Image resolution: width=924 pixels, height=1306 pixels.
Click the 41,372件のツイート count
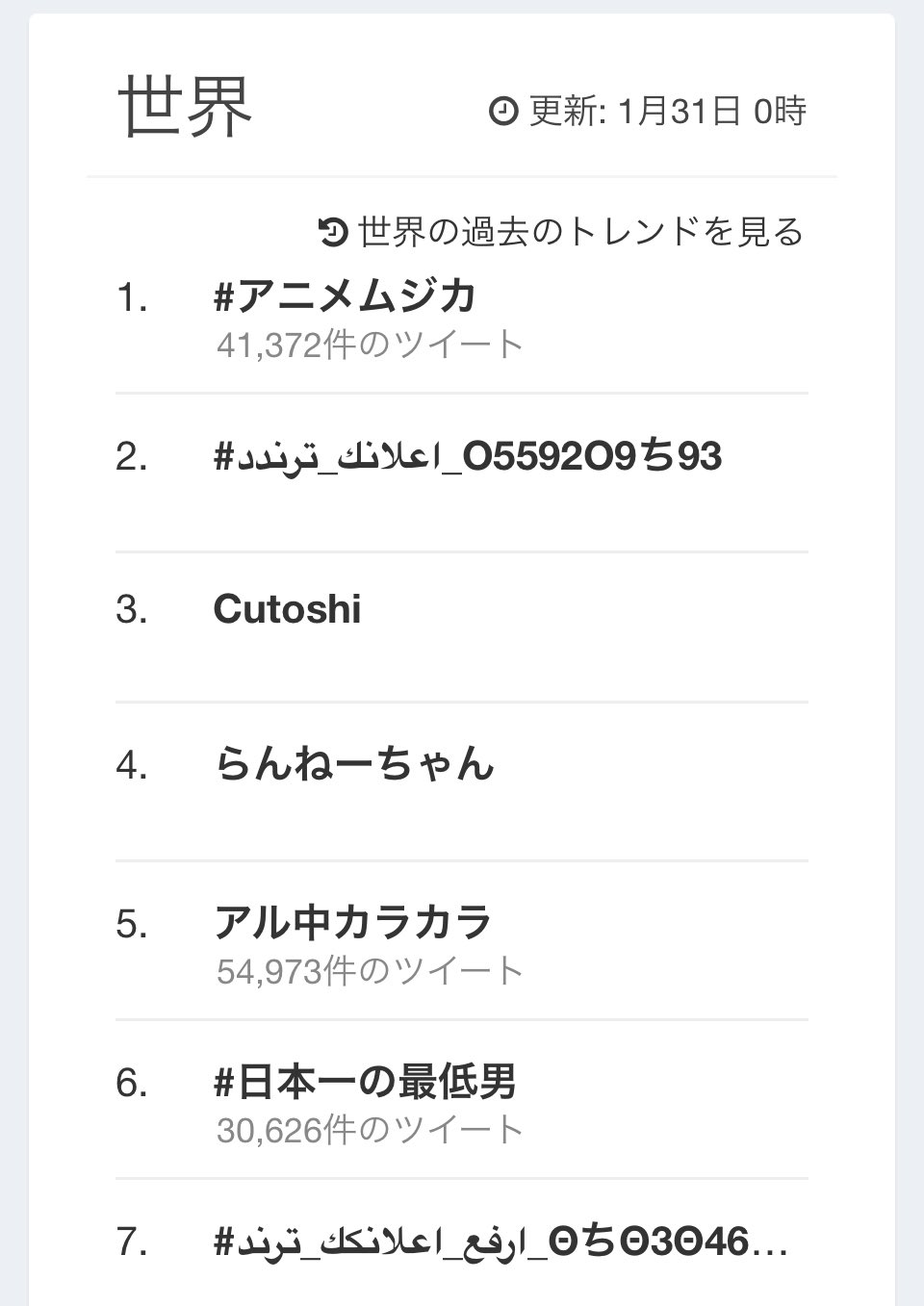[x=370, y=345]
